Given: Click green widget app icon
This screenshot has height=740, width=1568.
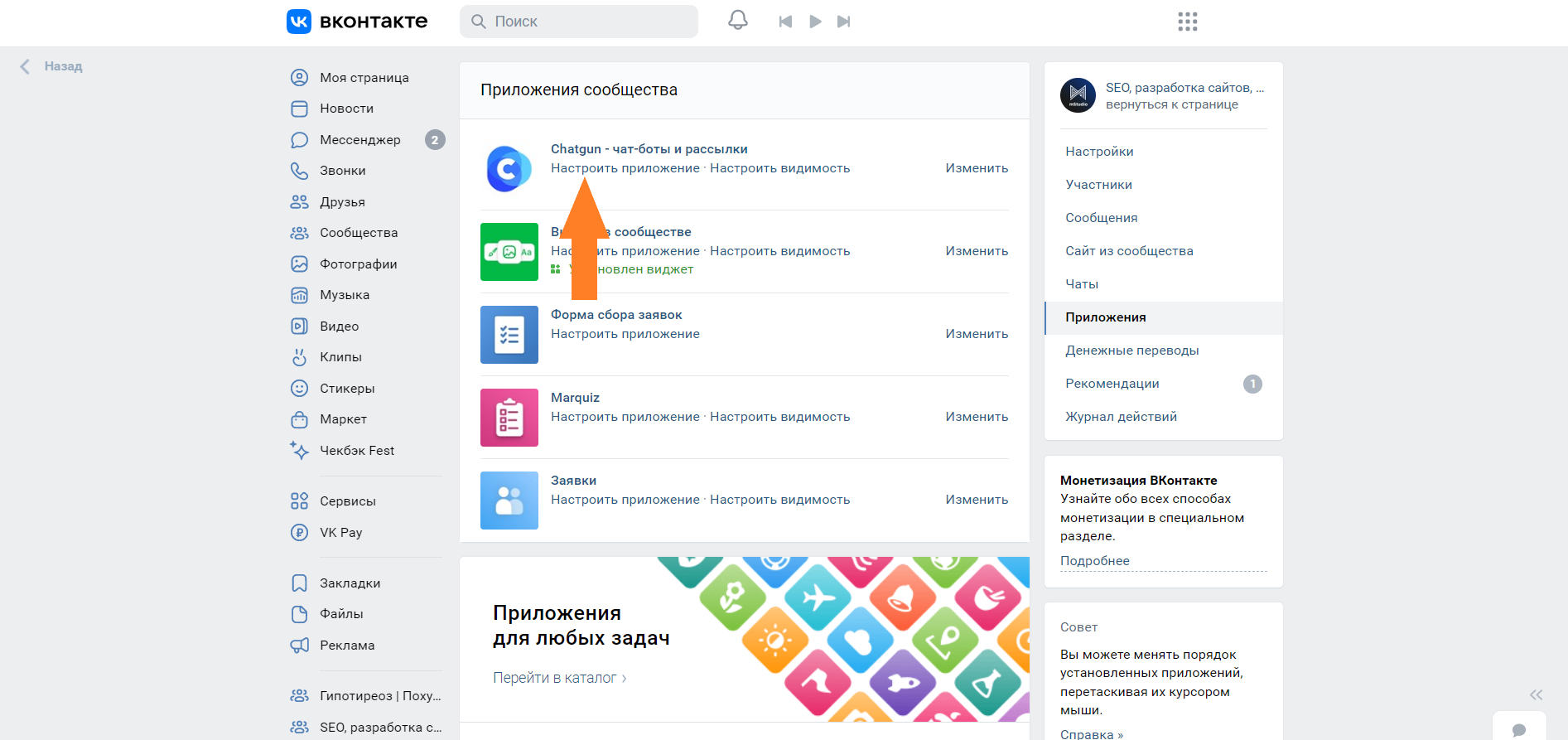Looking at the screenshot, I should click(509, 252).
